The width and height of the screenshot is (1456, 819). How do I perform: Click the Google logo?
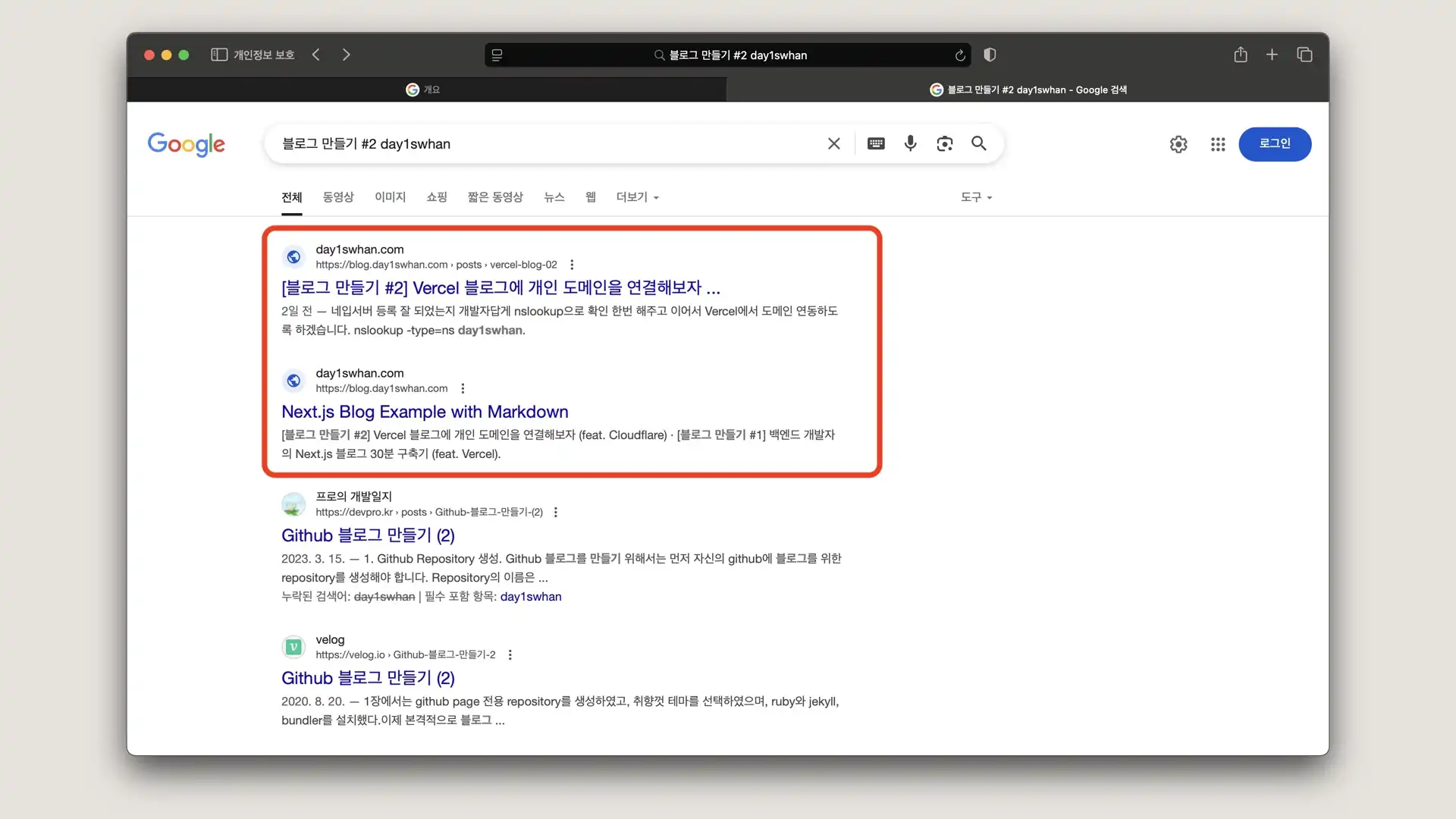point(186,144)
